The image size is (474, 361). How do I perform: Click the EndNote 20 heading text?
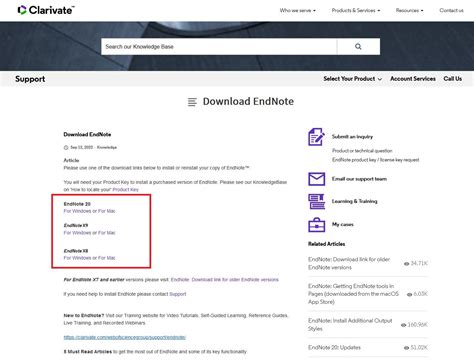point(77,204)
